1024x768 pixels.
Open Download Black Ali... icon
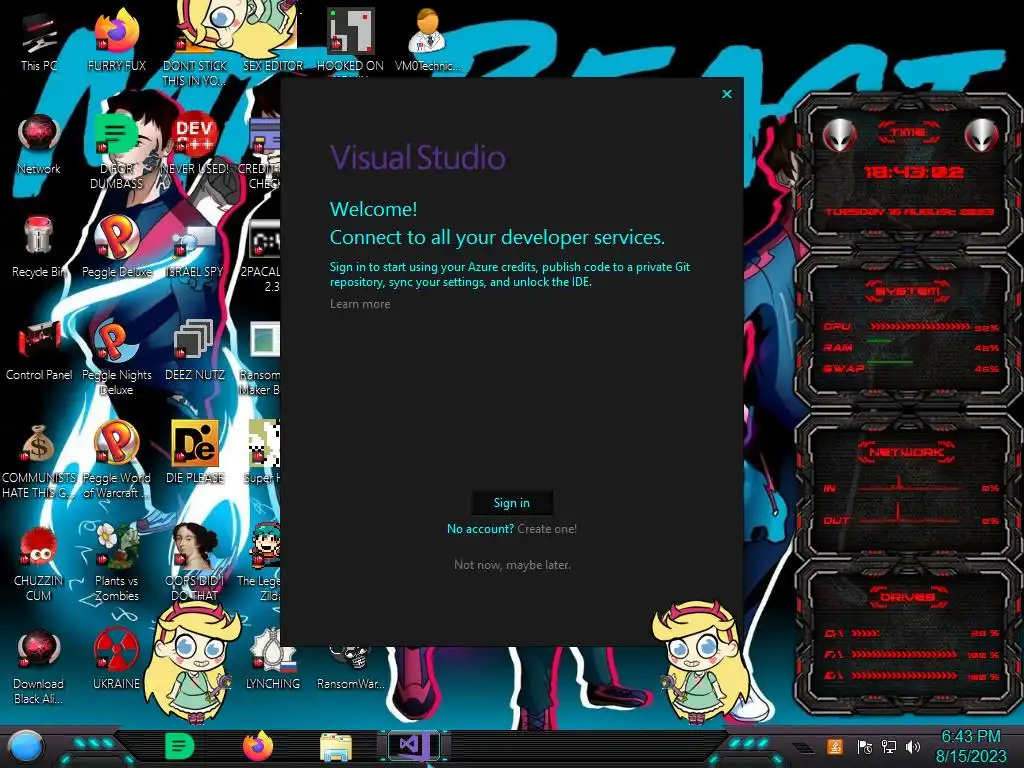pos(39,666)
